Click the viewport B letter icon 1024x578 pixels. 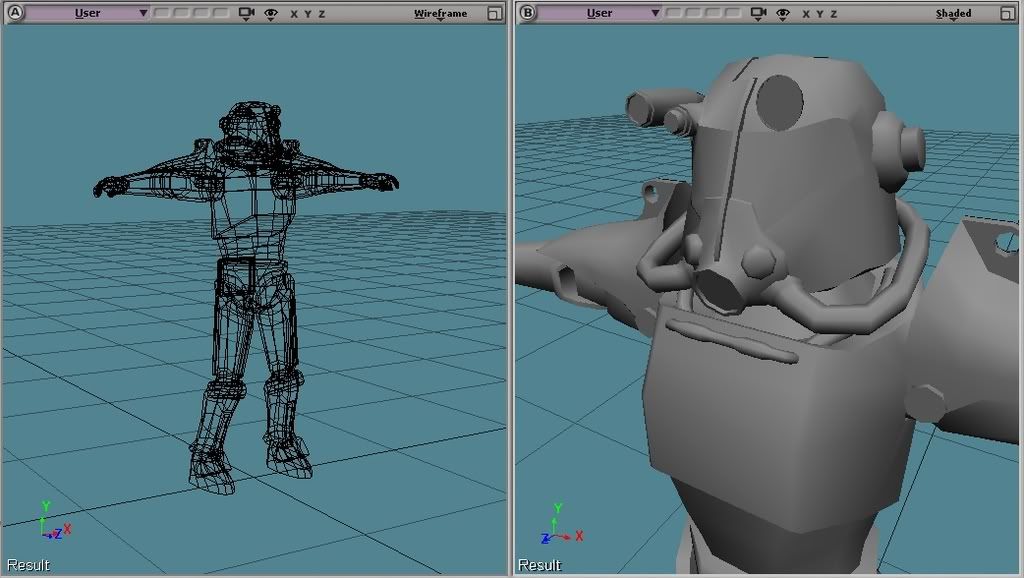pyautogui.click(x=526, y=13)
